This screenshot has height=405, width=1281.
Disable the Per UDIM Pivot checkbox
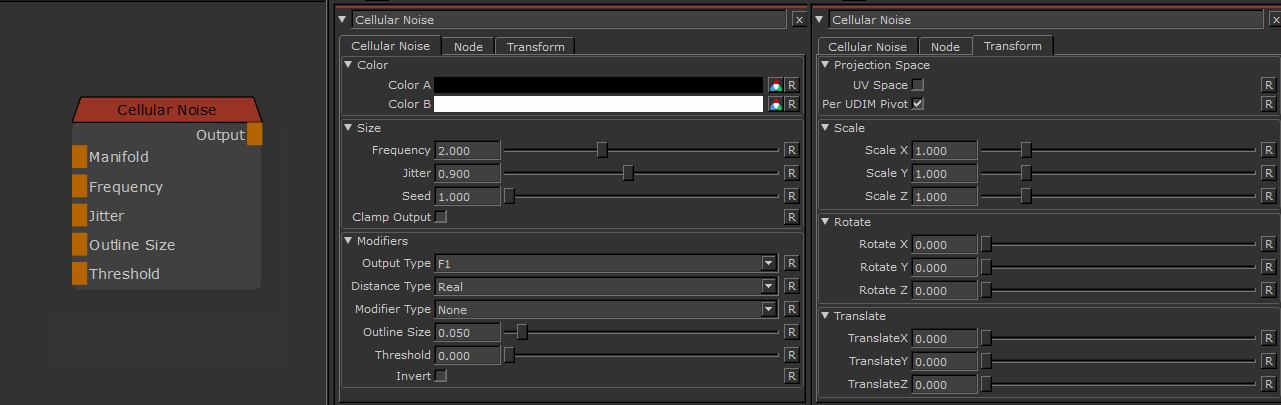918,104
